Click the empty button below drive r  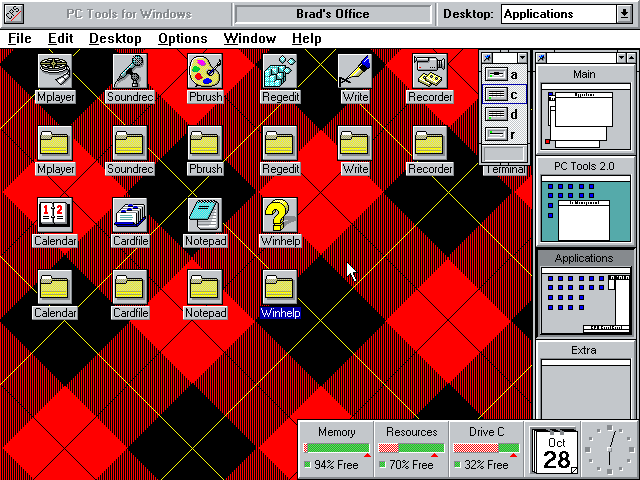click(504, 154)
